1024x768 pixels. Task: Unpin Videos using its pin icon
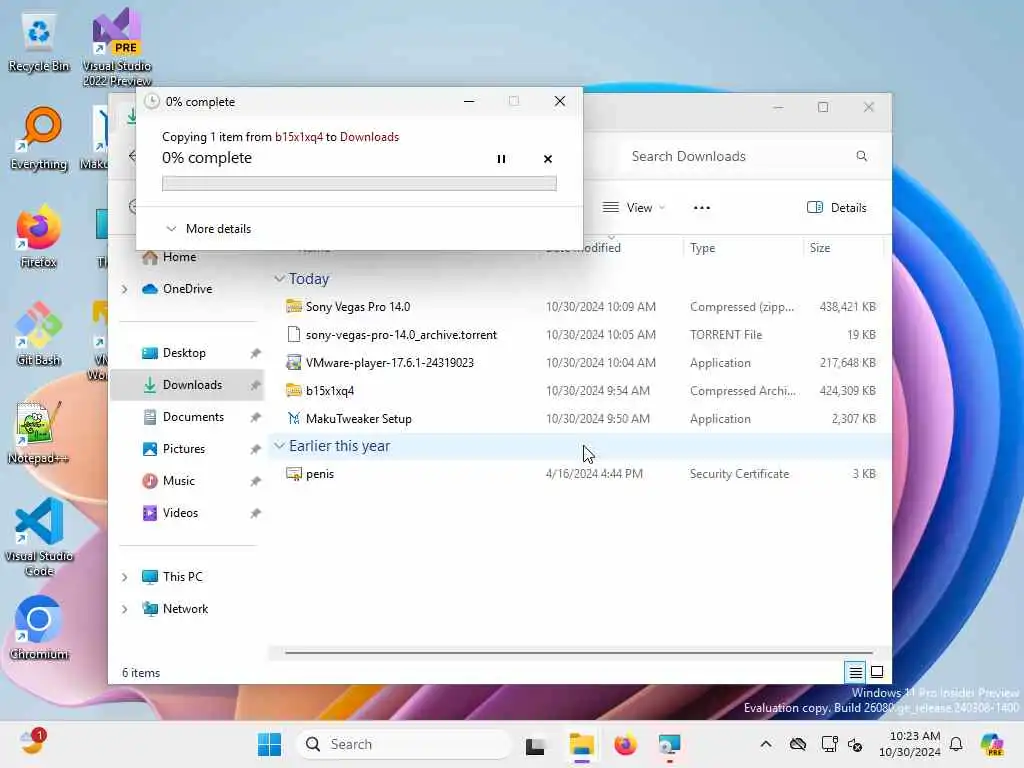255,513
